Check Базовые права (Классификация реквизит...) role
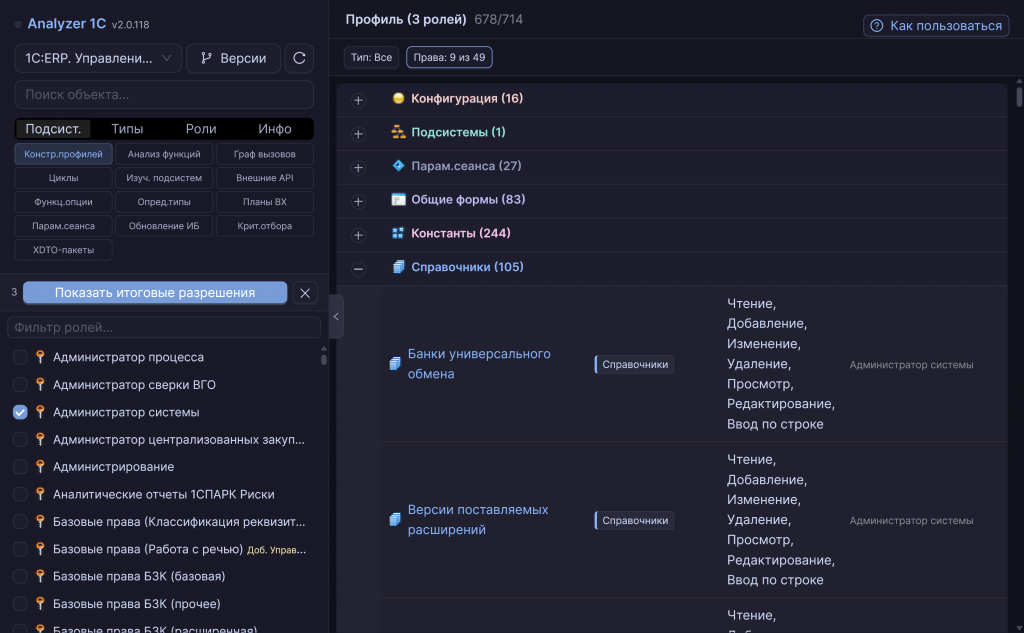Viewport: 1024px width, 633px height. [x=20, y=522]
